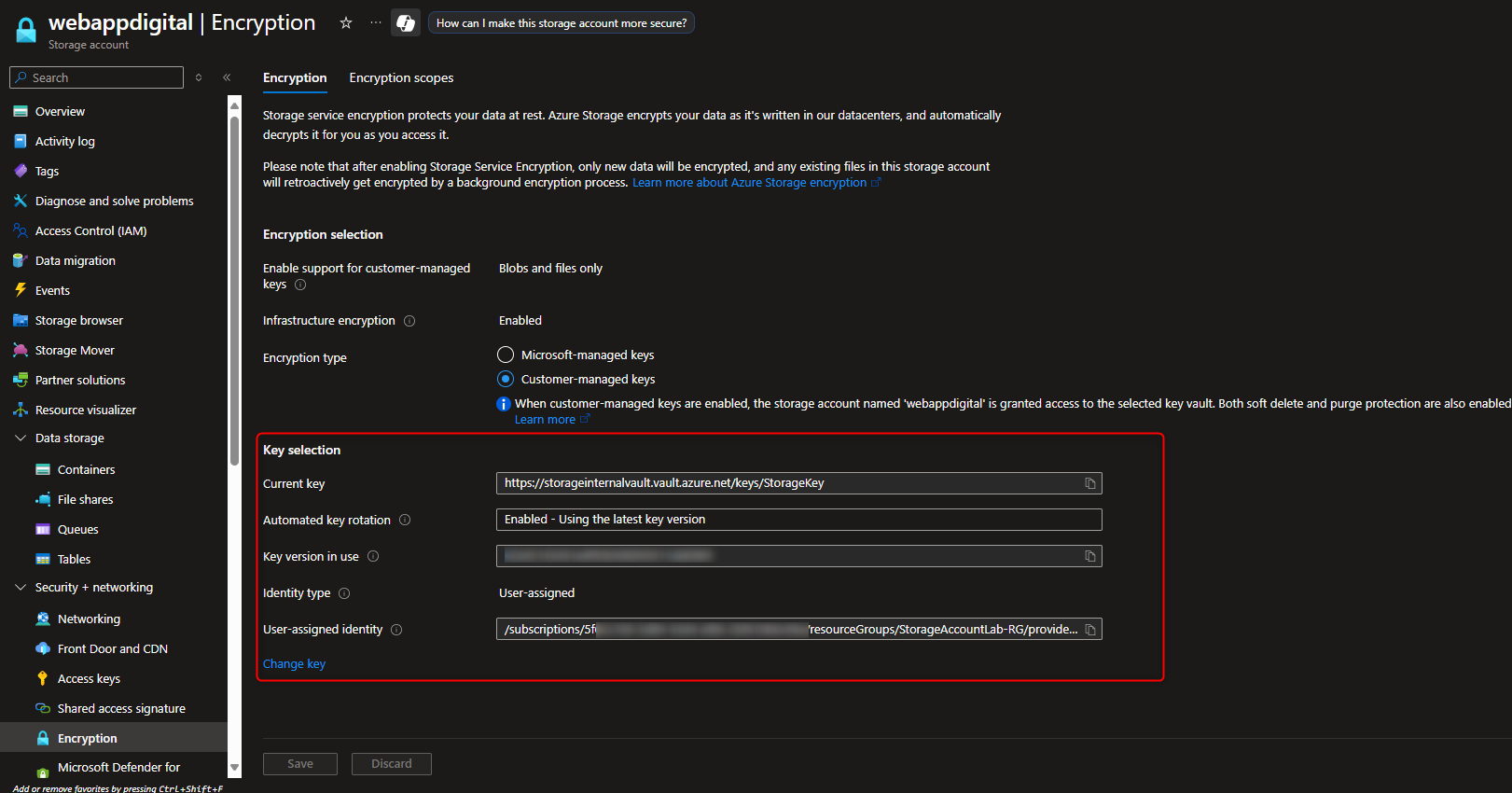The width and height of the screenshot is (1512, 793).
Task: Open Diagnose and solve problems
Action: pyautogui.click(x=114, y=201)
